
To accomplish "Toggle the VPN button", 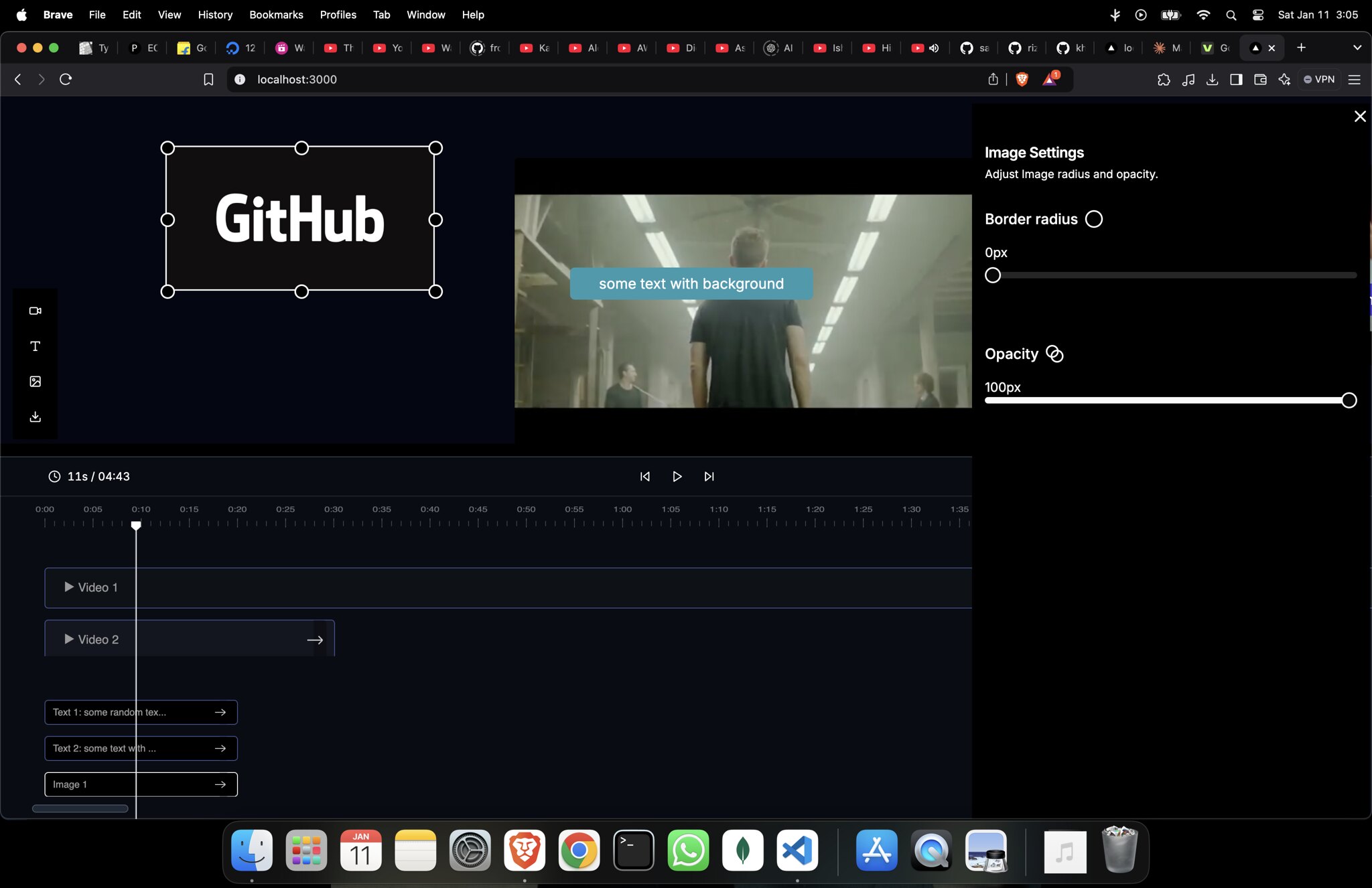I will point(1319,80).
